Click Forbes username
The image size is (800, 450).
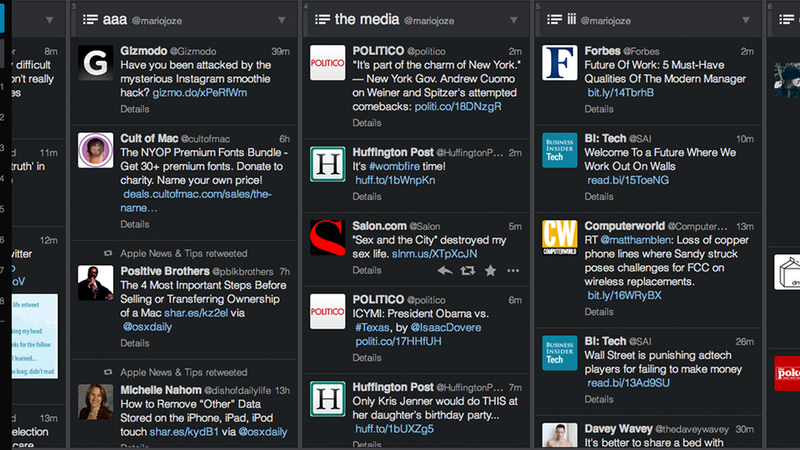point(603,51)
